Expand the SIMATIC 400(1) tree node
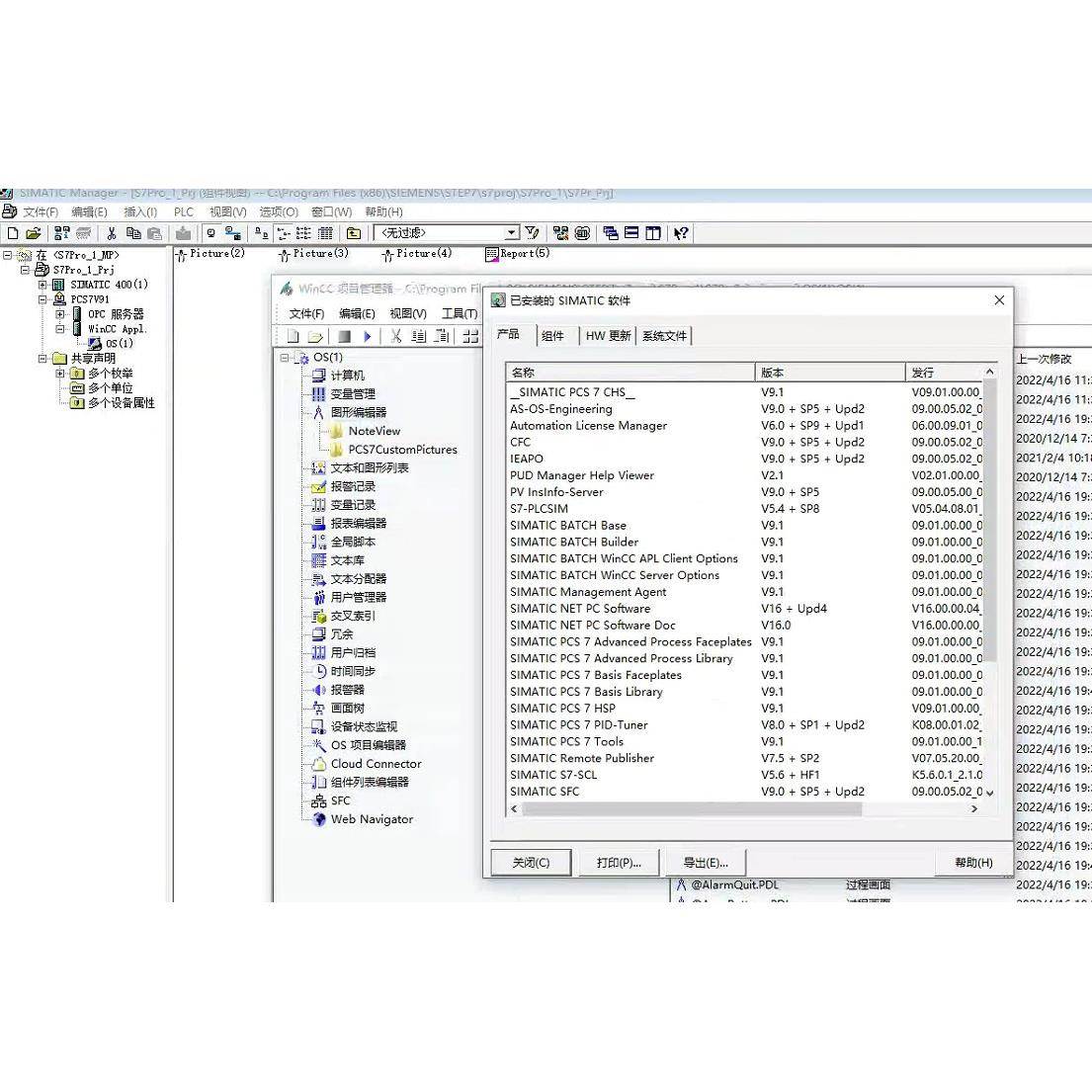 42,285
